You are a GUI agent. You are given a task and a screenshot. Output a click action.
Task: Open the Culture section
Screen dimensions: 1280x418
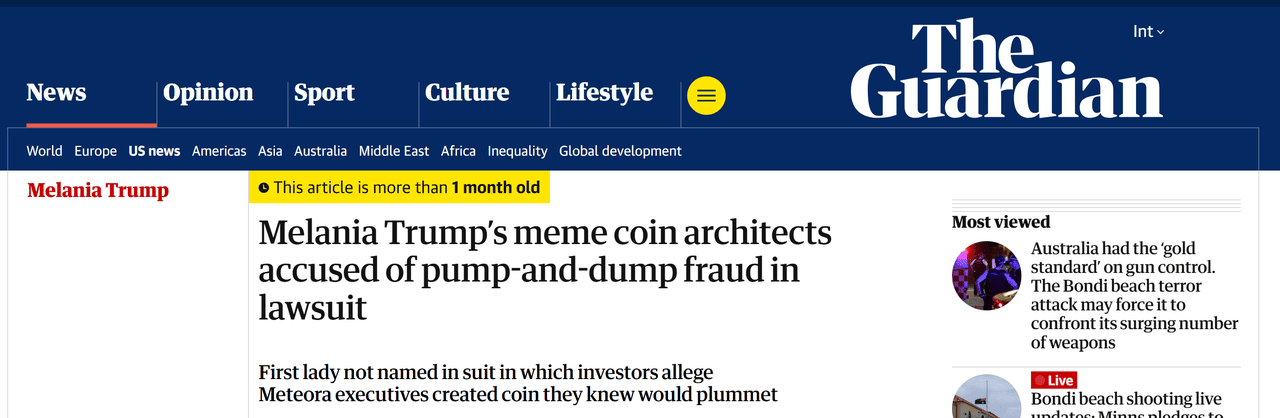coord(467,93)
